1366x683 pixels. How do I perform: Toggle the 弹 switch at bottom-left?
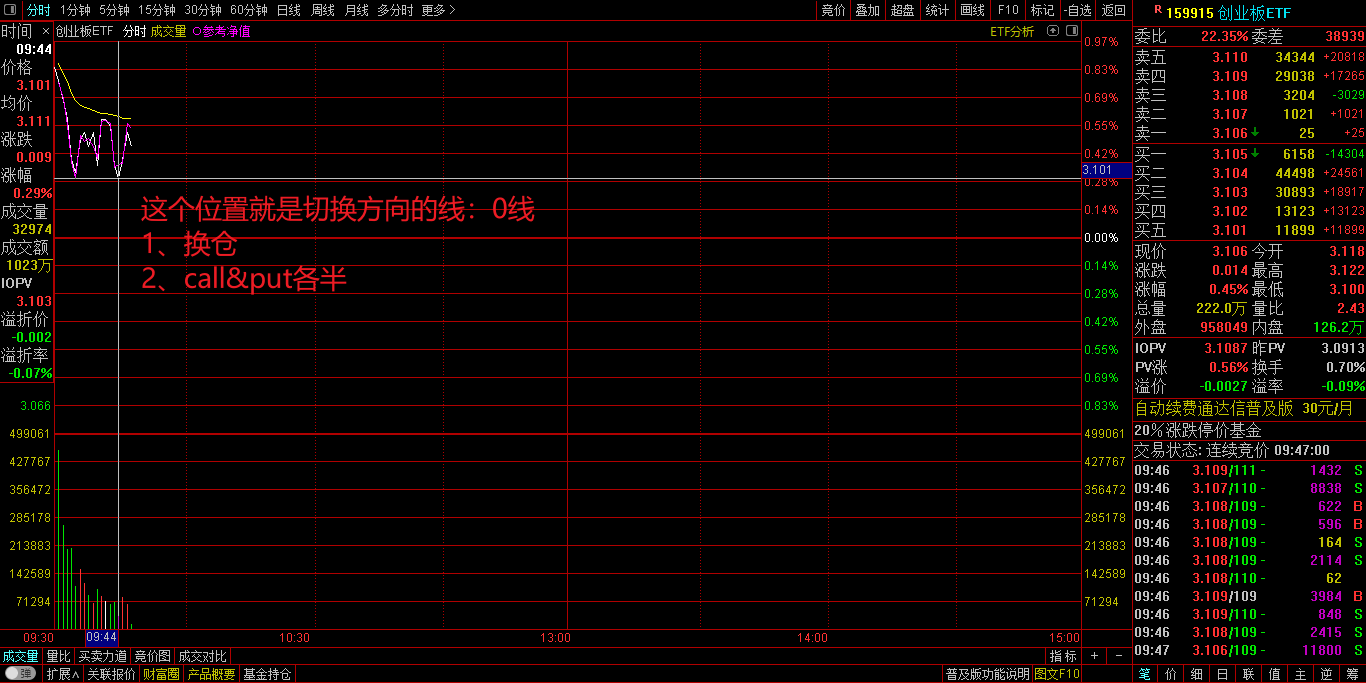click(20, 674)
